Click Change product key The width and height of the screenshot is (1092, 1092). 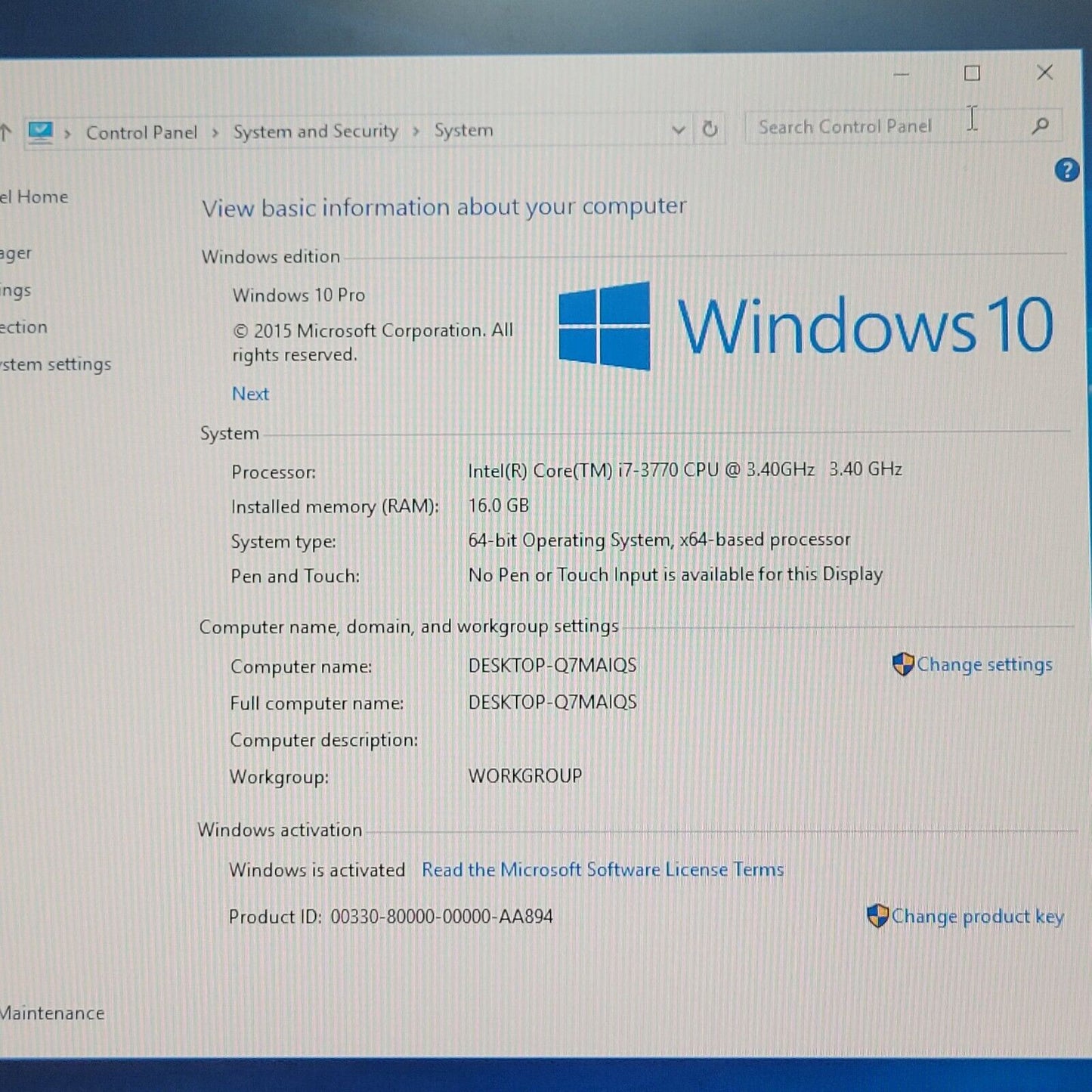976,916
